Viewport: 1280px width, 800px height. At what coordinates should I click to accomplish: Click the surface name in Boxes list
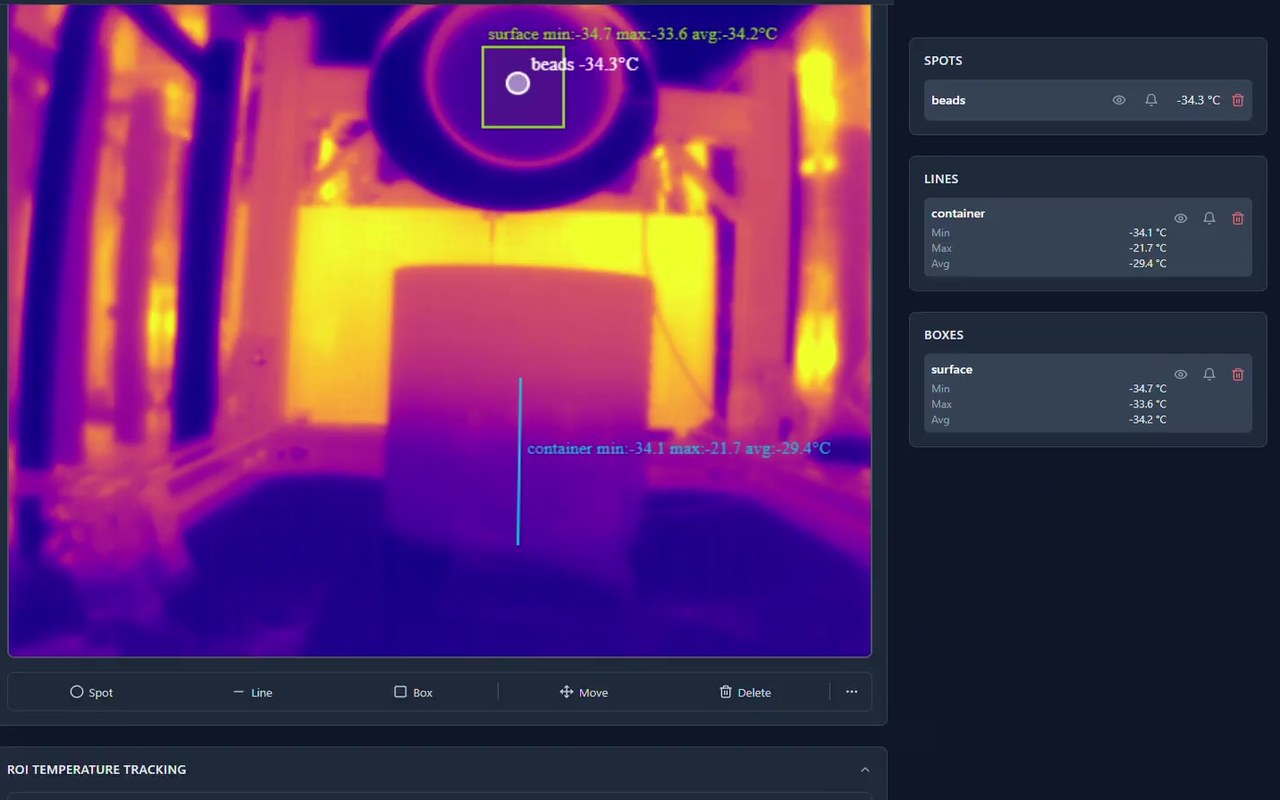point(952,369)
